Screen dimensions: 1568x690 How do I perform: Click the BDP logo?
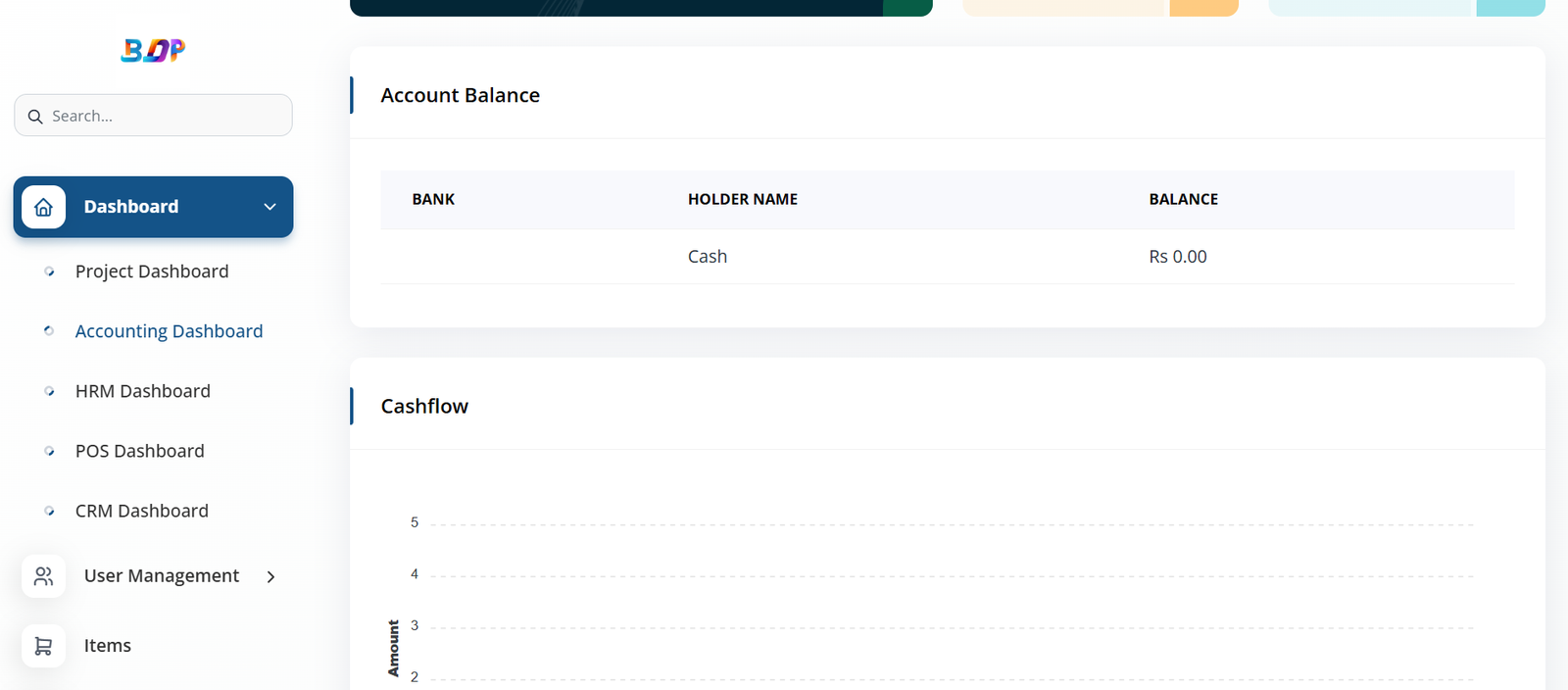pyautogui.click(x=153, y=50)
